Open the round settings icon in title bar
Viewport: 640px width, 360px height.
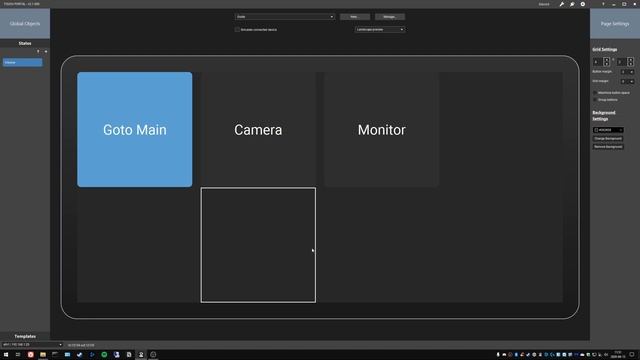pos(583,4)
